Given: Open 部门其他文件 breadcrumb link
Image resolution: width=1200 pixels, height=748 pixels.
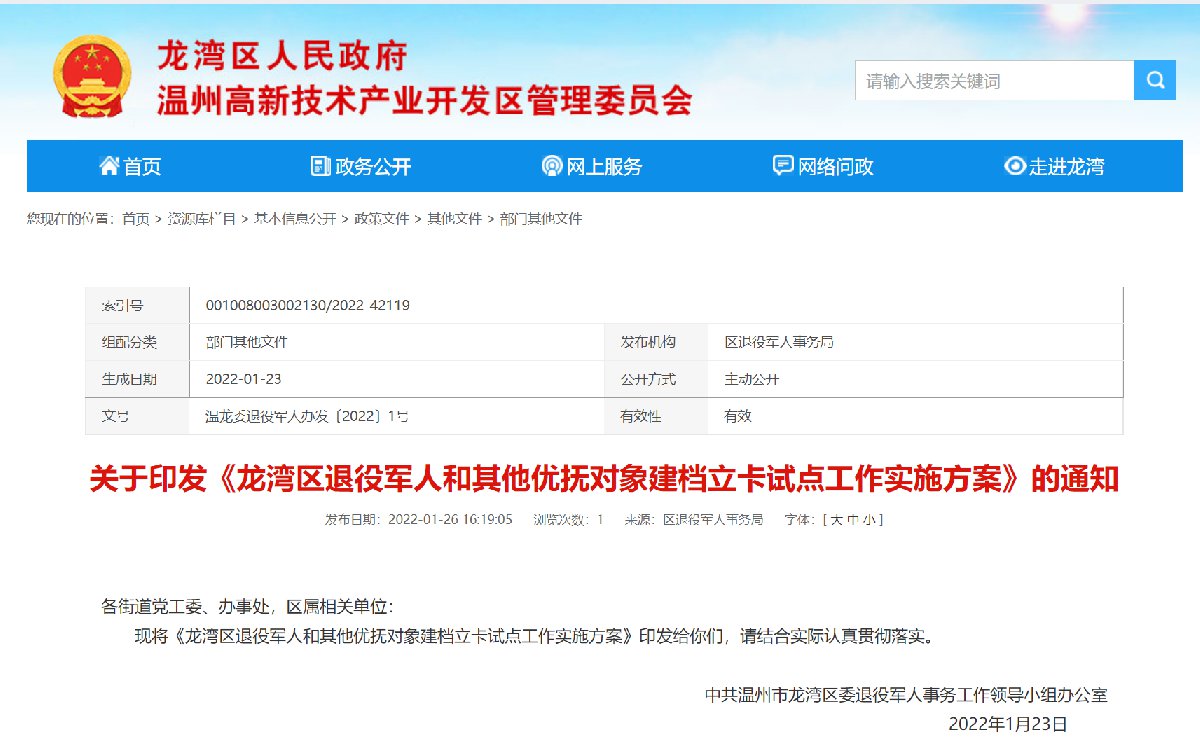Looking at the screenshot, I should [541, 218].
